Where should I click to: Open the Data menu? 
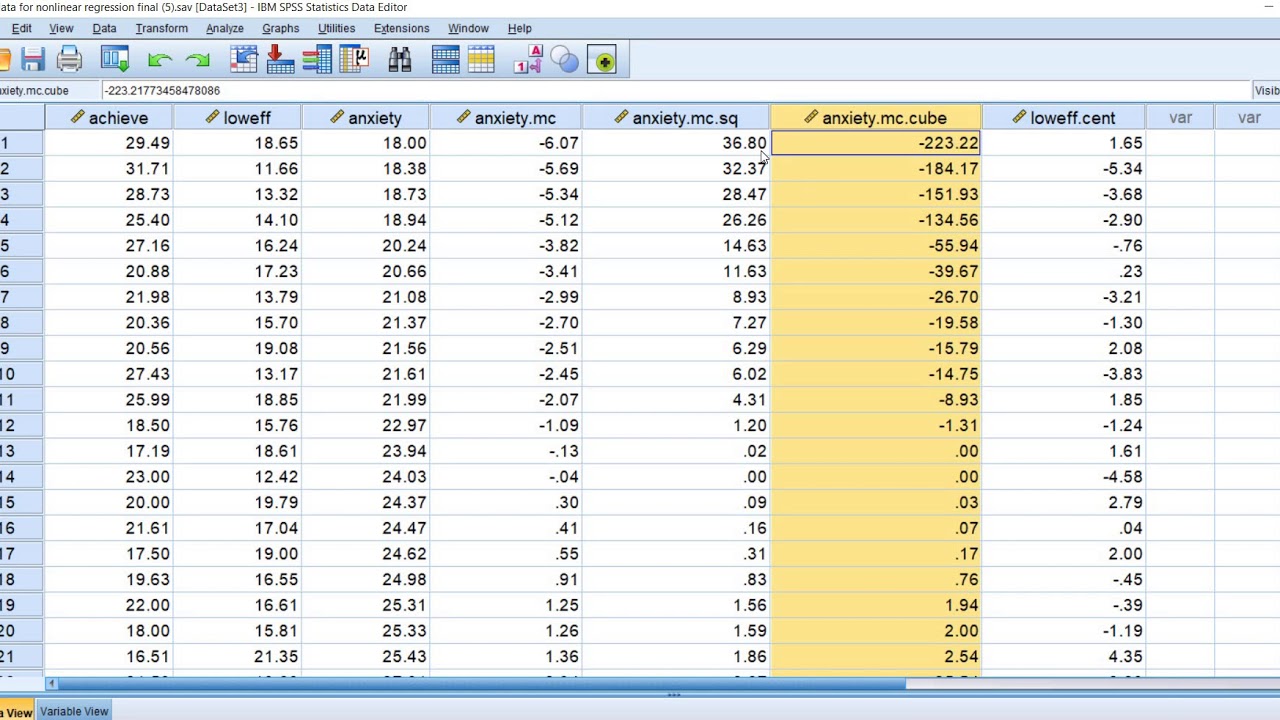click(x=104, y=28)
